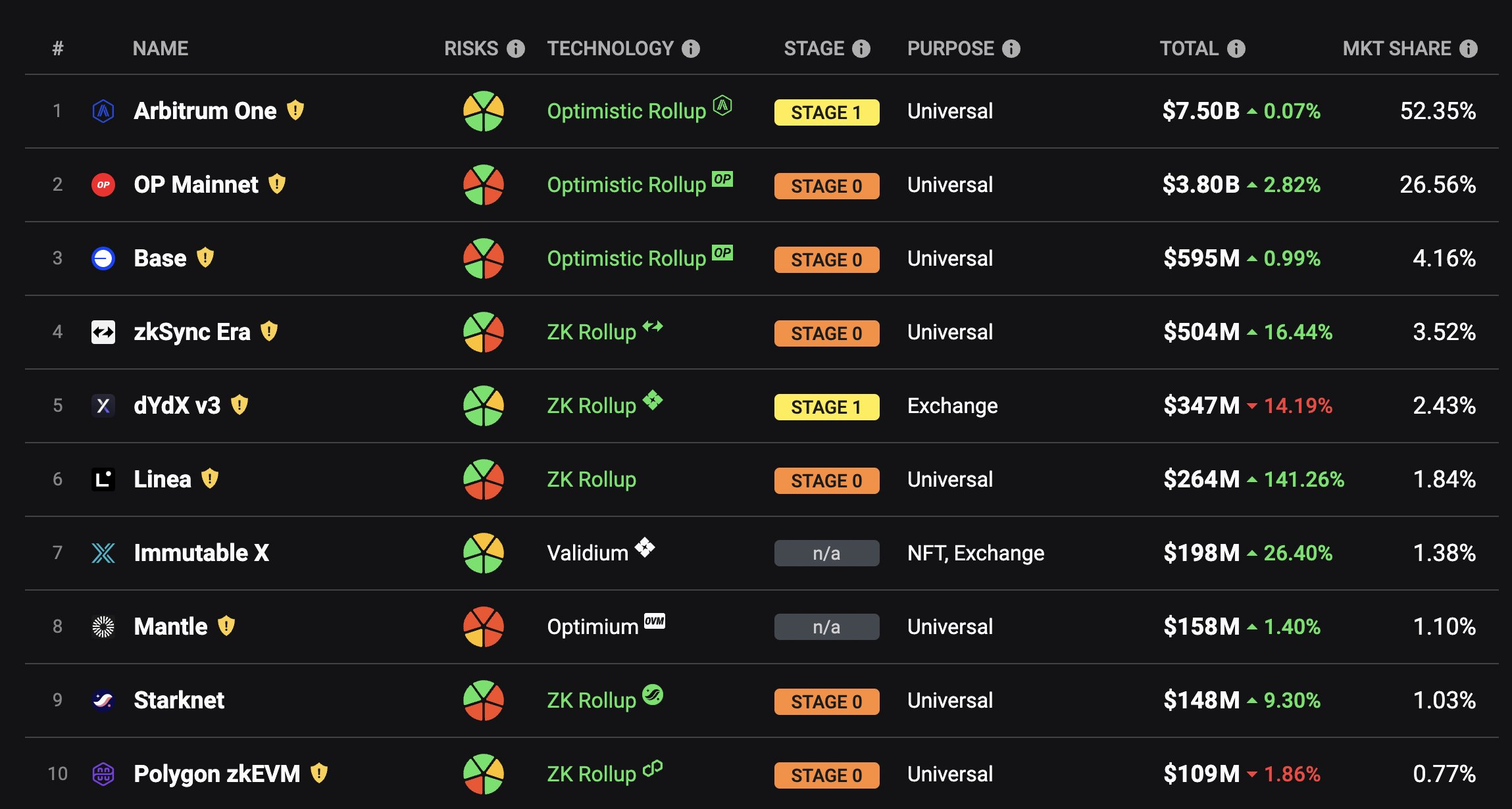Click the n/a stage badge for Immutable X
This screenshot has height=809, width=1512.
(826, 553)
